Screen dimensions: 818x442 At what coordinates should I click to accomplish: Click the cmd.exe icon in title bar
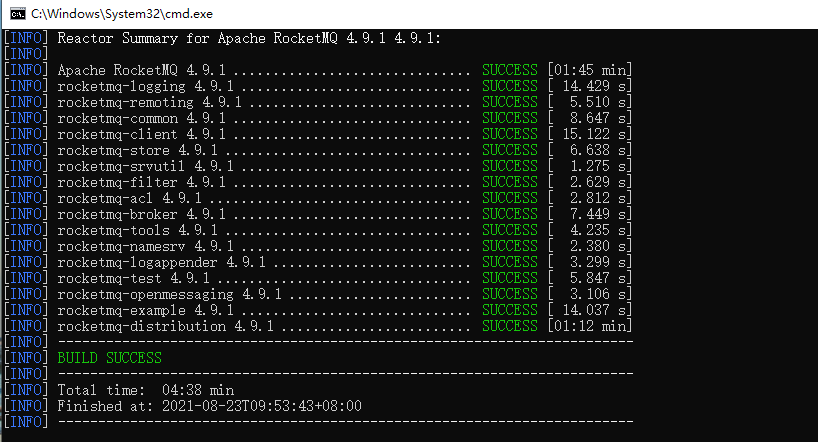click(15, 13)
